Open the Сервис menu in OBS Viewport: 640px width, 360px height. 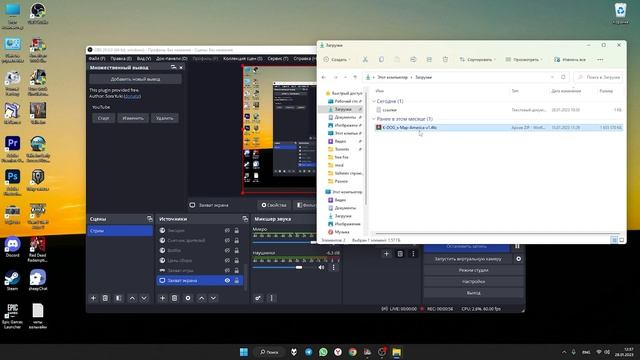tap(278, 59)
